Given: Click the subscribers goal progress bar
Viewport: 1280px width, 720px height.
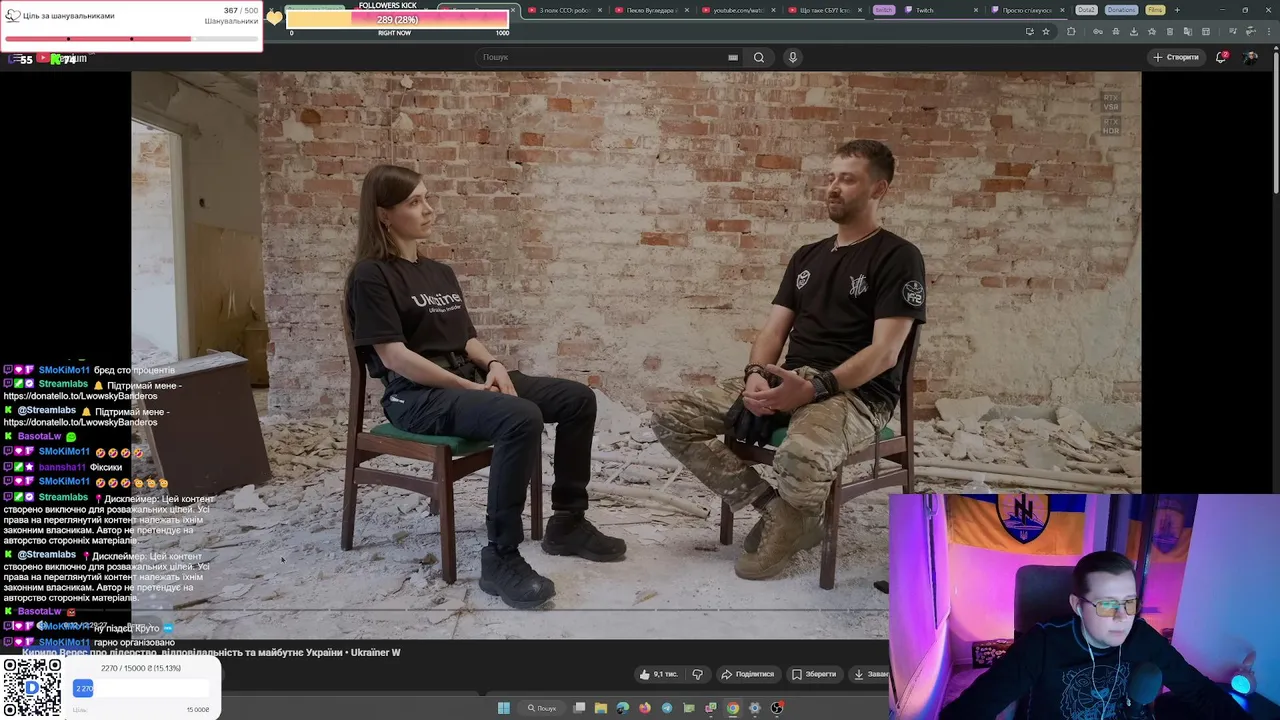Looking at the screenshot, I should coord(131,39).
